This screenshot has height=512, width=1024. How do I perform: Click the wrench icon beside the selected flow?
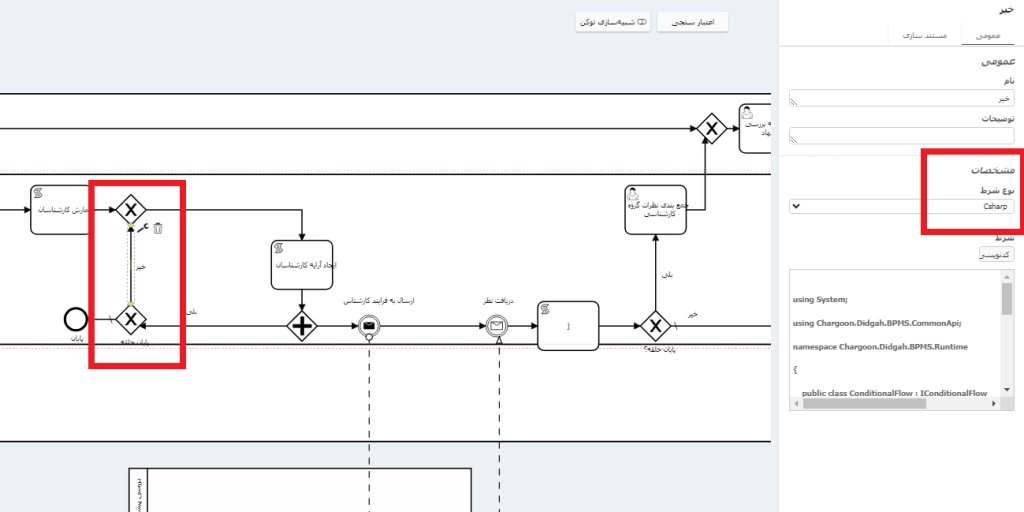pos(143,228)
